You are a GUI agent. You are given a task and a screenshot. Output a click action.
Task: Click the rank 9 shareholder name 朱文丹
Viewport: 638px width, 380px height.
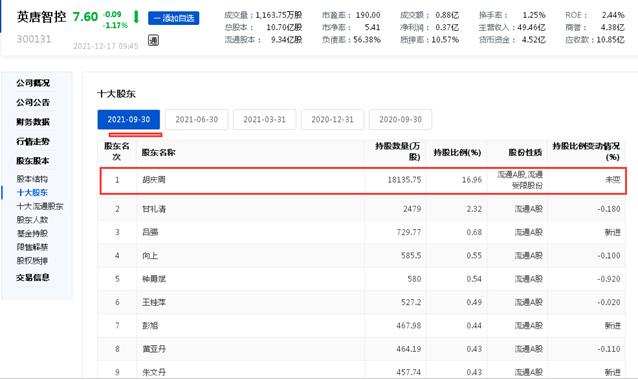[154, 372]
